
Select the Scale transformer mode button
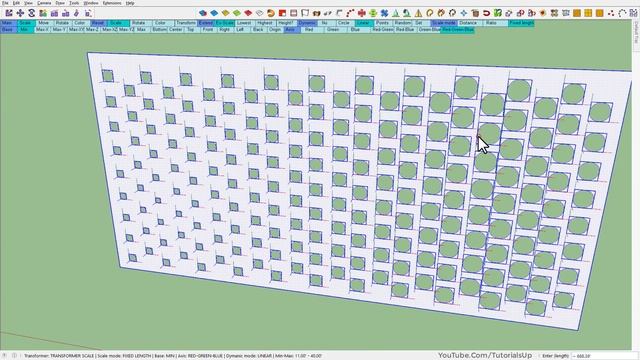coord(25,23)
